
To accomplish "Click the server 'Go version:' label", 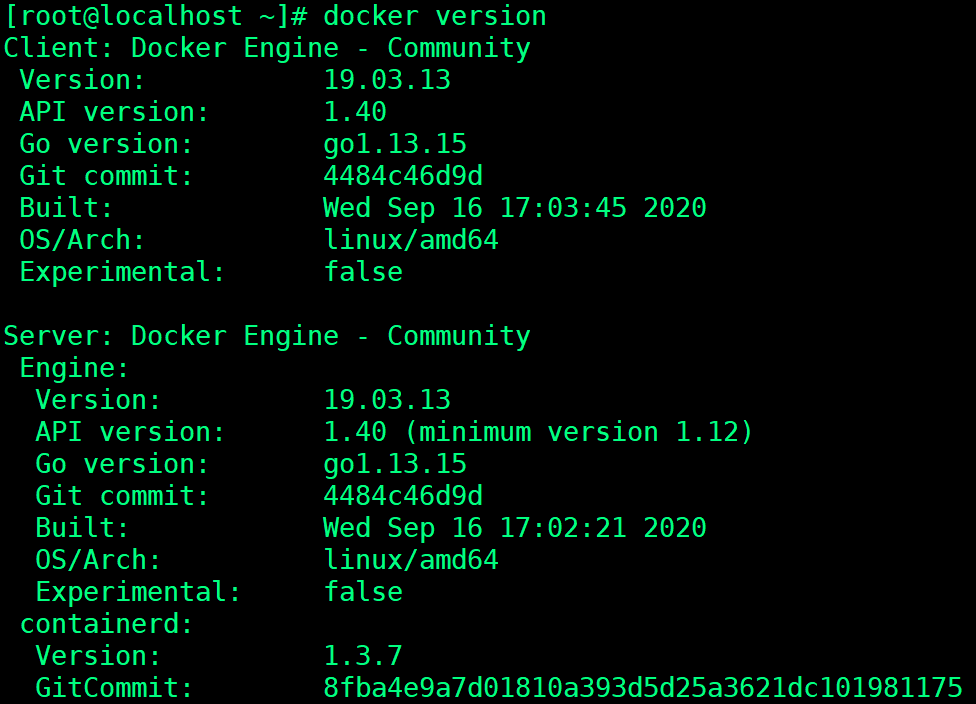I will point(122,464).
